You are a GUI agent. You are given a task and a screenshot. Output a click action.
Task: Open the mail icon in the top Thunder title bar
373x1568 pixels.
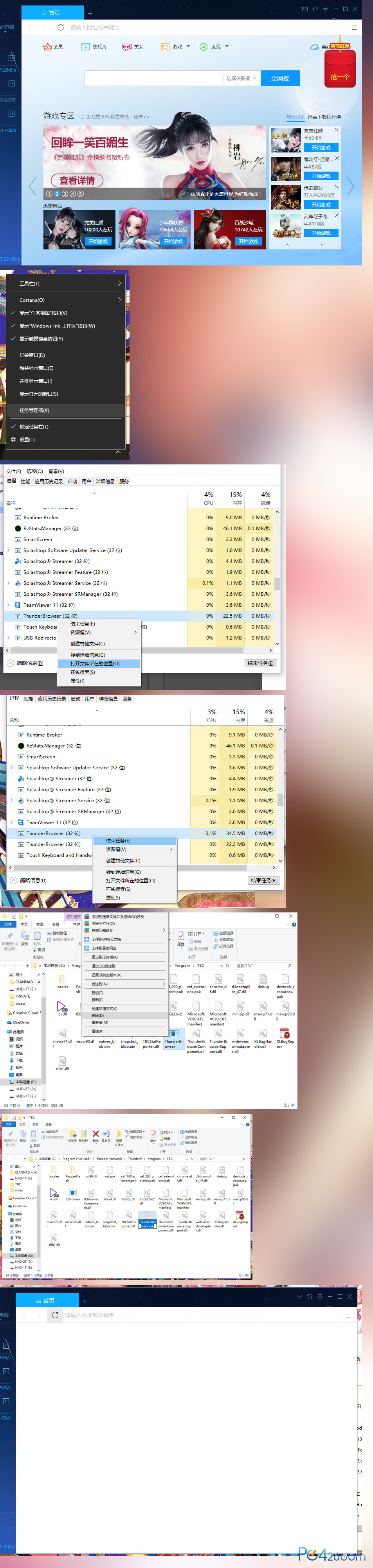point(305,9)
